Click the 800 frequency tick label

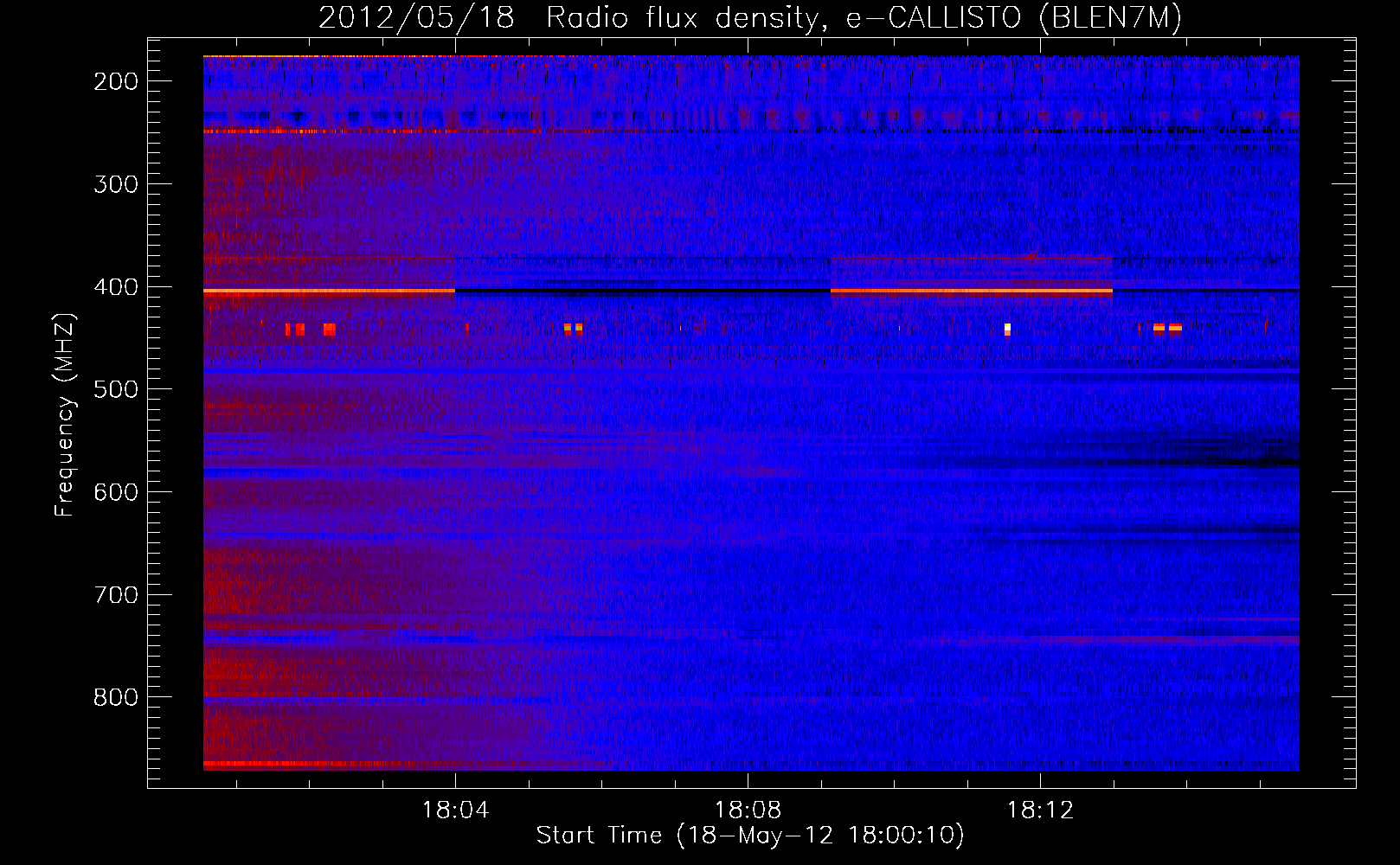pos(115,697)
